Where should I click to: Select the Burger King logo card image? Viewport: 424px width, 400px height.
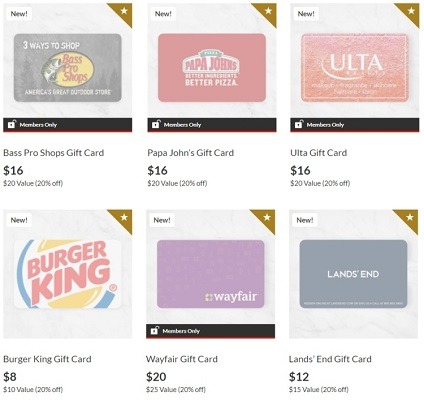click(x=68, y=274)
